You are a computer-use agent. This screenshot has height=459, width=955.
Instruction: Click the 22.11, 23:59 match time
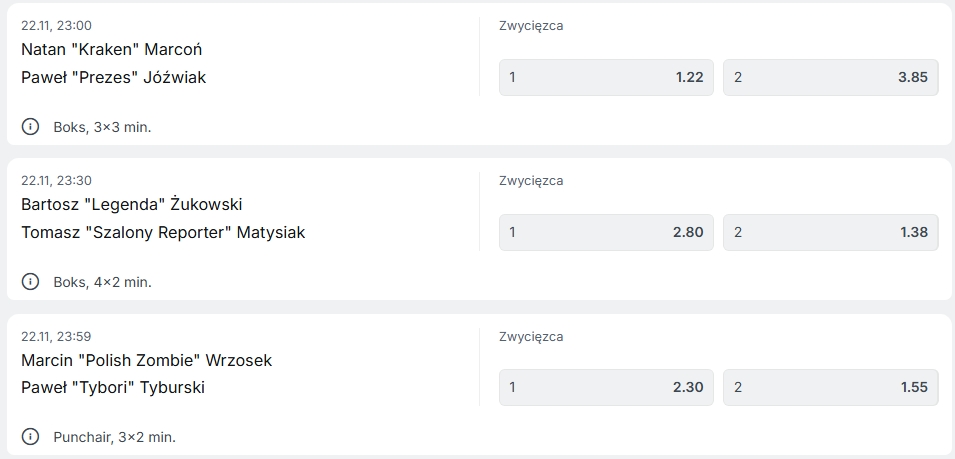pos(56,336)
